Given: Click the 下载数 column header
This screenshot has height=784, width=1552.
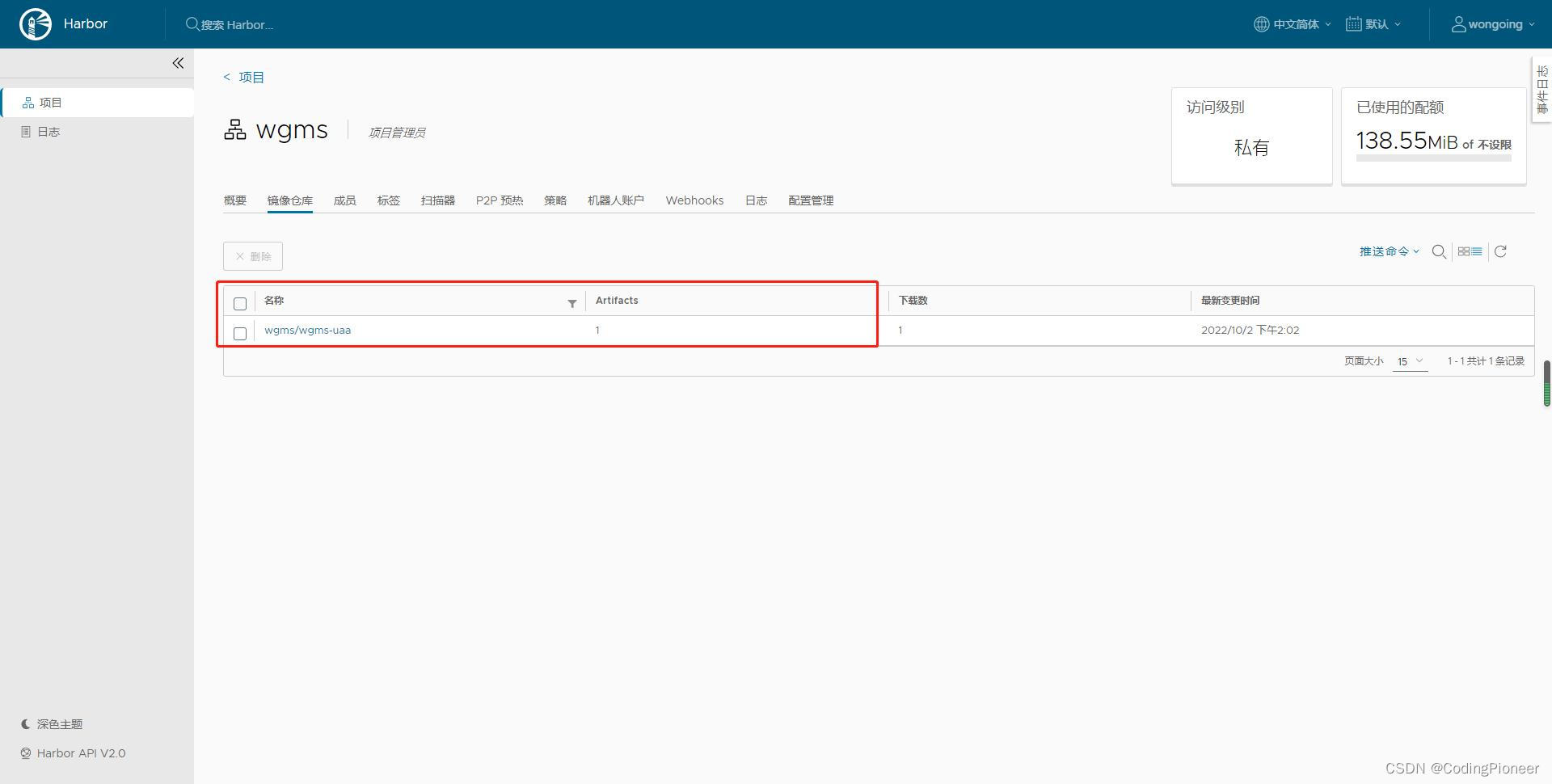Looking at the screenshot, I should coord(913,301).
